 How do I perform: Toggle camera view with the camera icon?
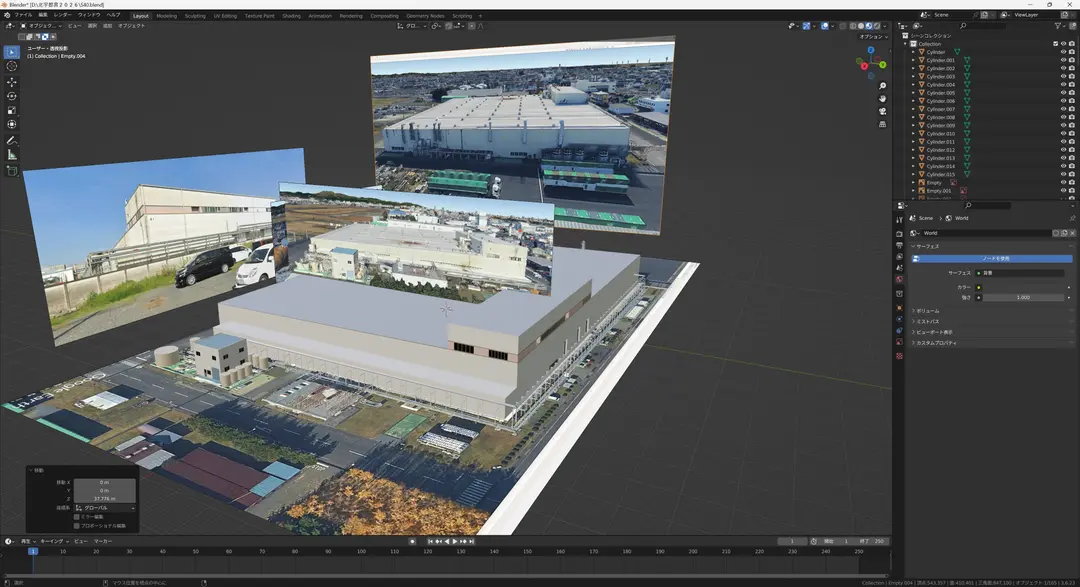[882, 111]
